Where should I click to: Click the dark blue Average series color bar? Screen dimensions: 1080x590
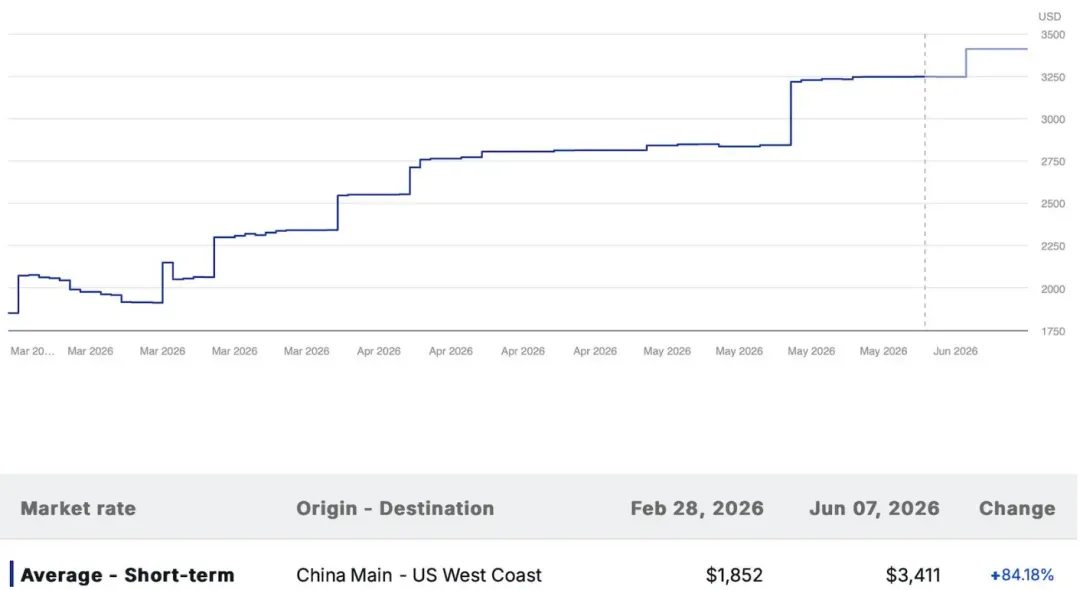pyautogui.click(x=12, y=574)
